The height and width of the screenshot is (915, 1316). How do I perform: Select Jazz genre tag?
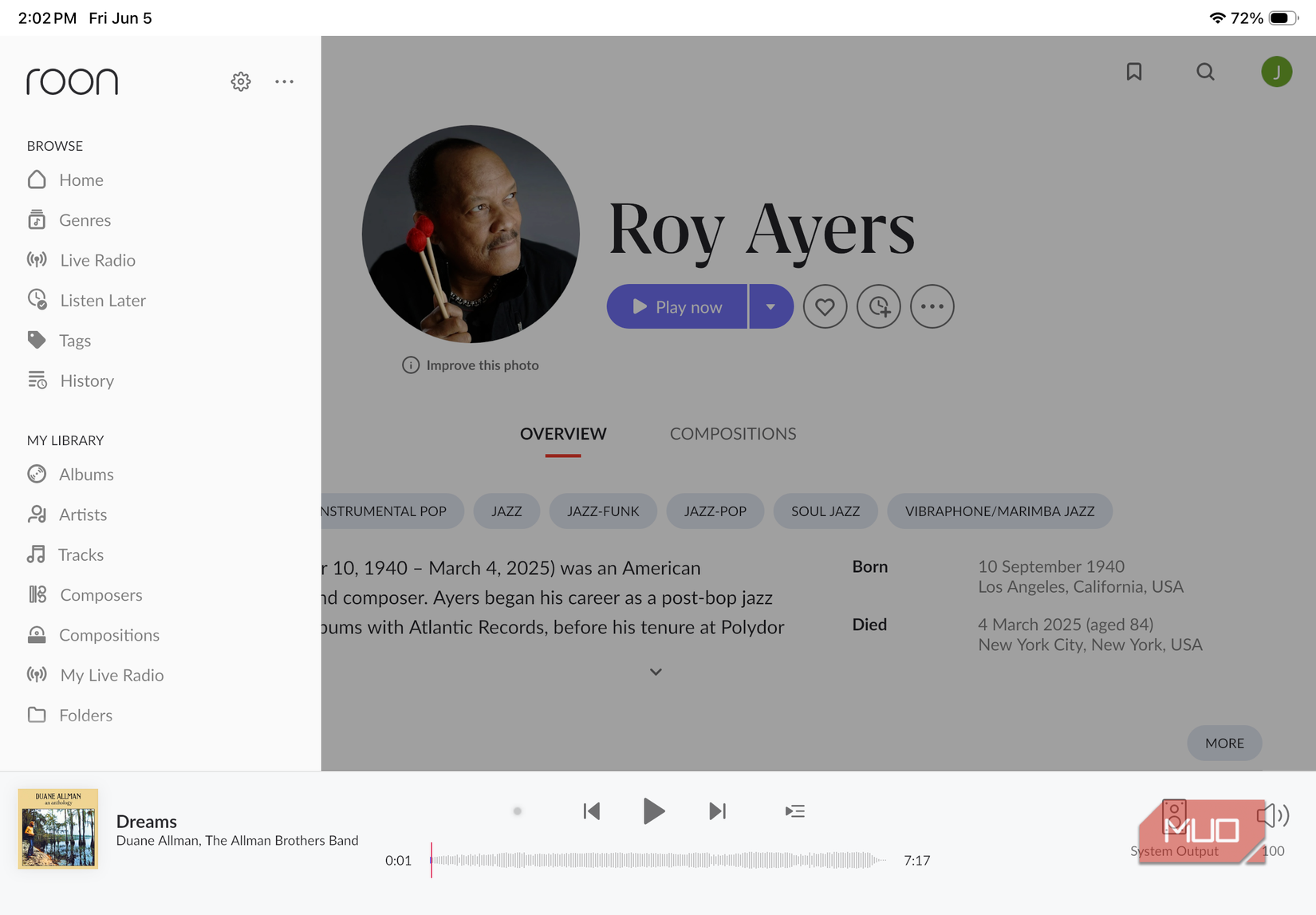(x=506, y=511)
